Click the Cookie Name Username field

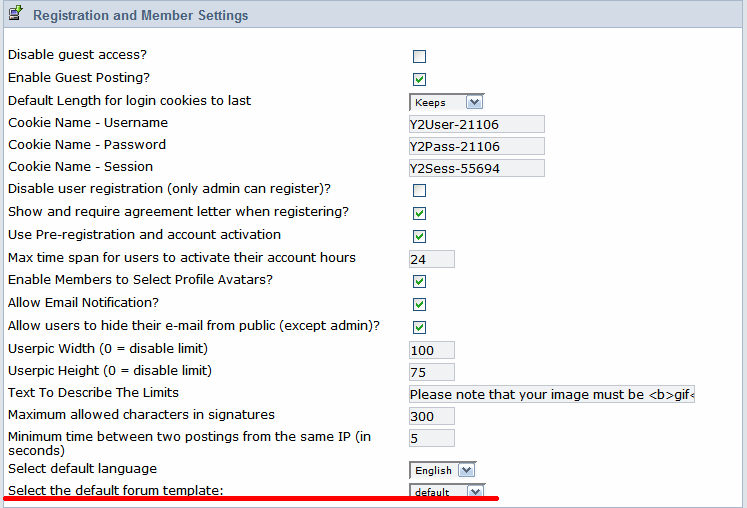pos(477,124)
